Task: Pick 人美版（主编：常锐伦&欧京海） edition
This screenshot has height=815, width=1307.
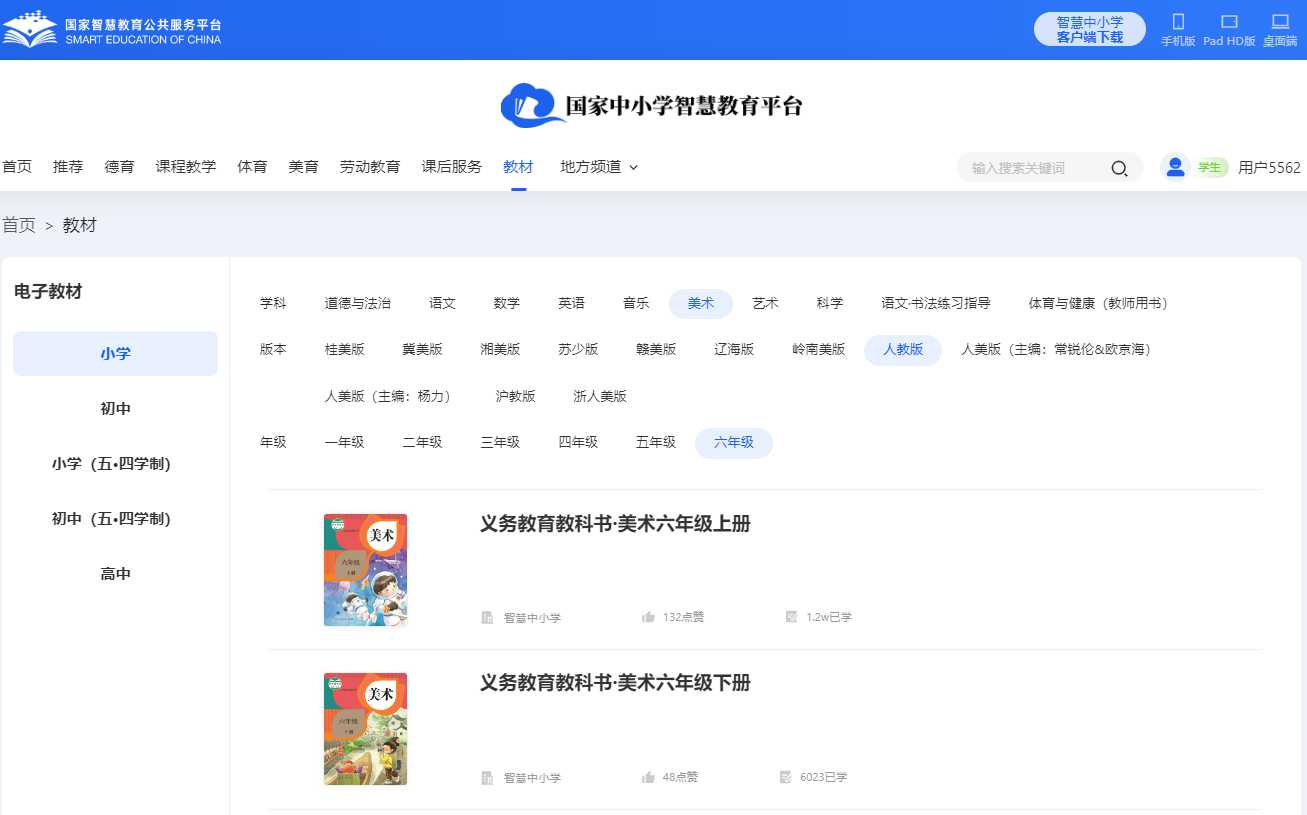Action: click(1059, 350)
